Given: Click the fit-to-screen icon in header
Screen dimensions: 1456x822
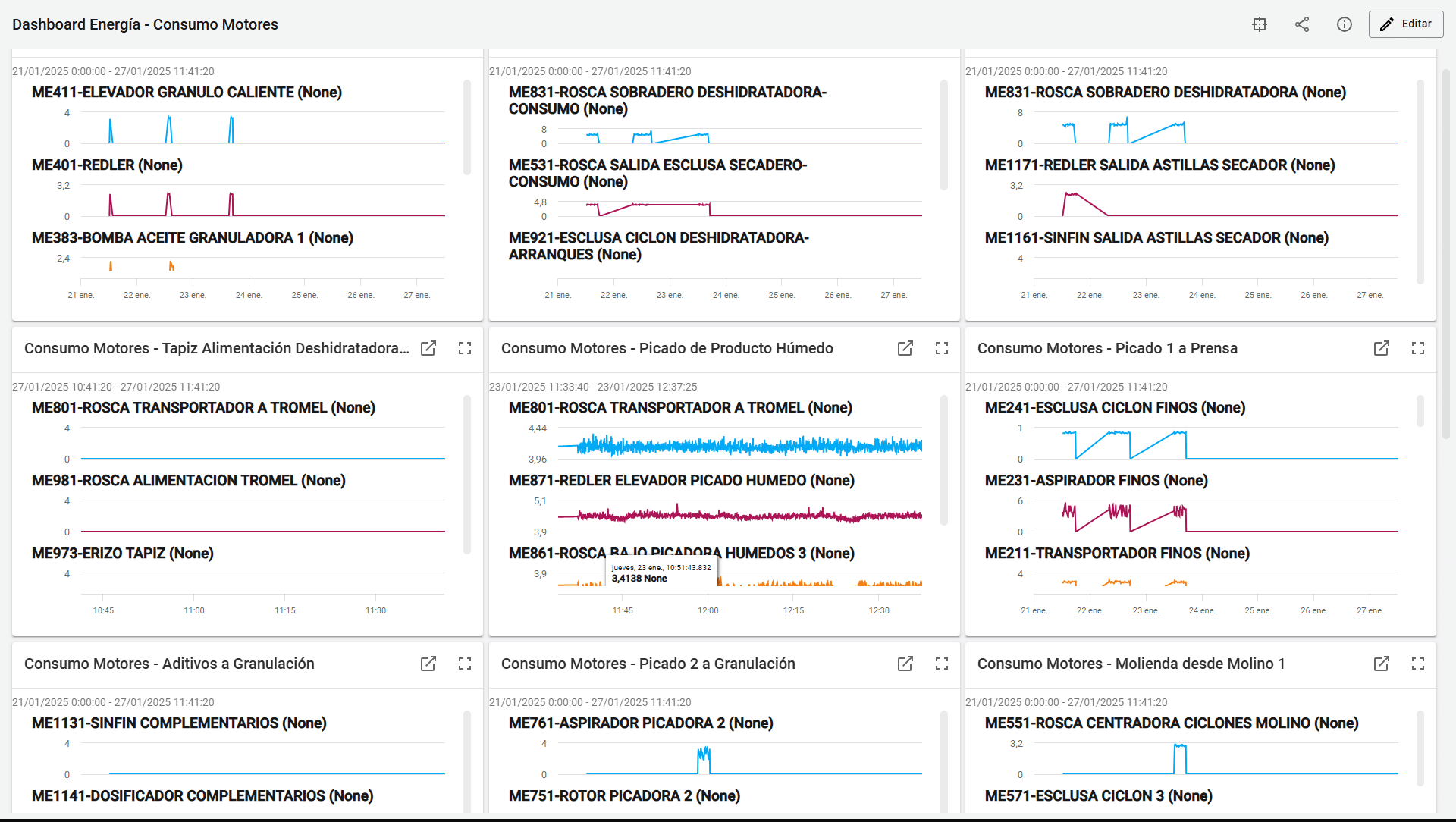Looking at the screenshot, I should pyautogui.click(x=1260, y=24).
